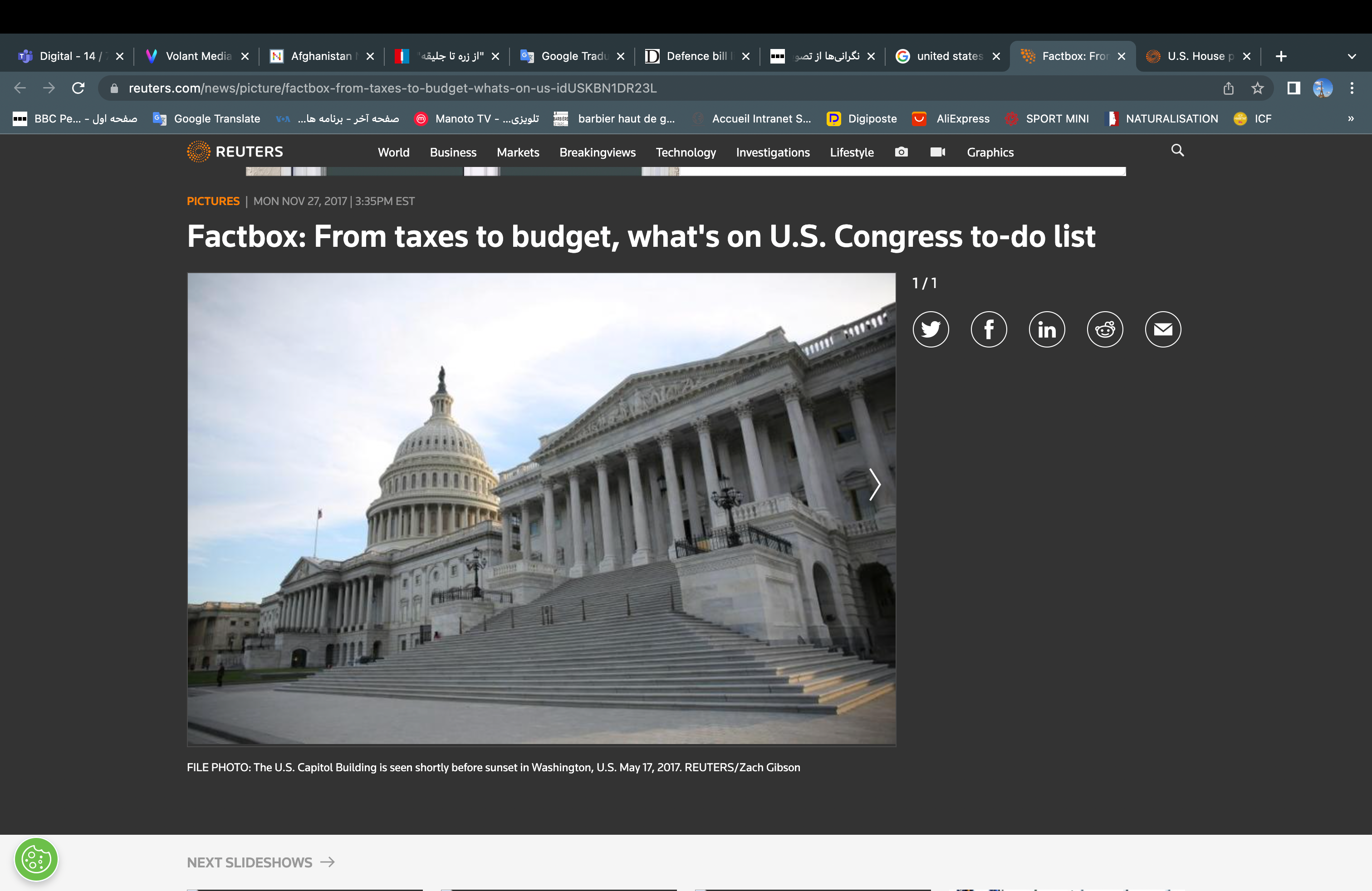Open PICTURES section label link
The image size is (1372, 891).
[x=213, y=201]
